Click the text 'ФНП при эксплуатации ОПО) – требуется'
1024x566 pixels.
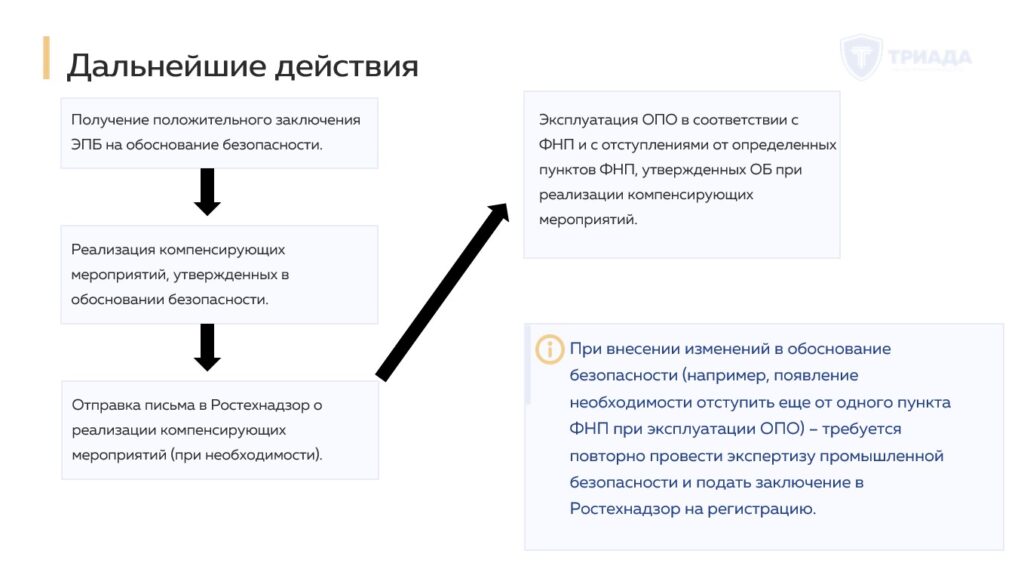click(x=735, y=429)
